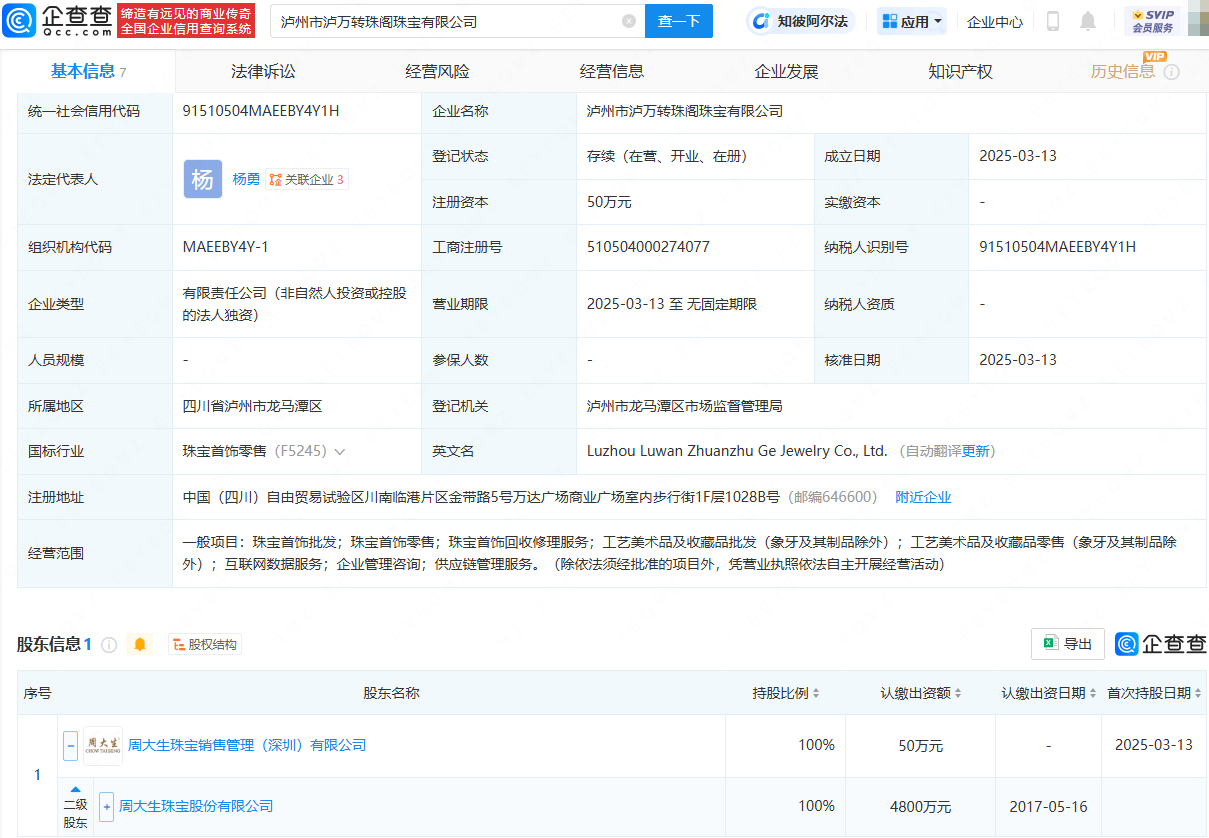Screen dimensions: 1209x838
Task: Open 周大生珠宝股份有限公司 link
Action: pyautogui.click(x=196, y=806)
